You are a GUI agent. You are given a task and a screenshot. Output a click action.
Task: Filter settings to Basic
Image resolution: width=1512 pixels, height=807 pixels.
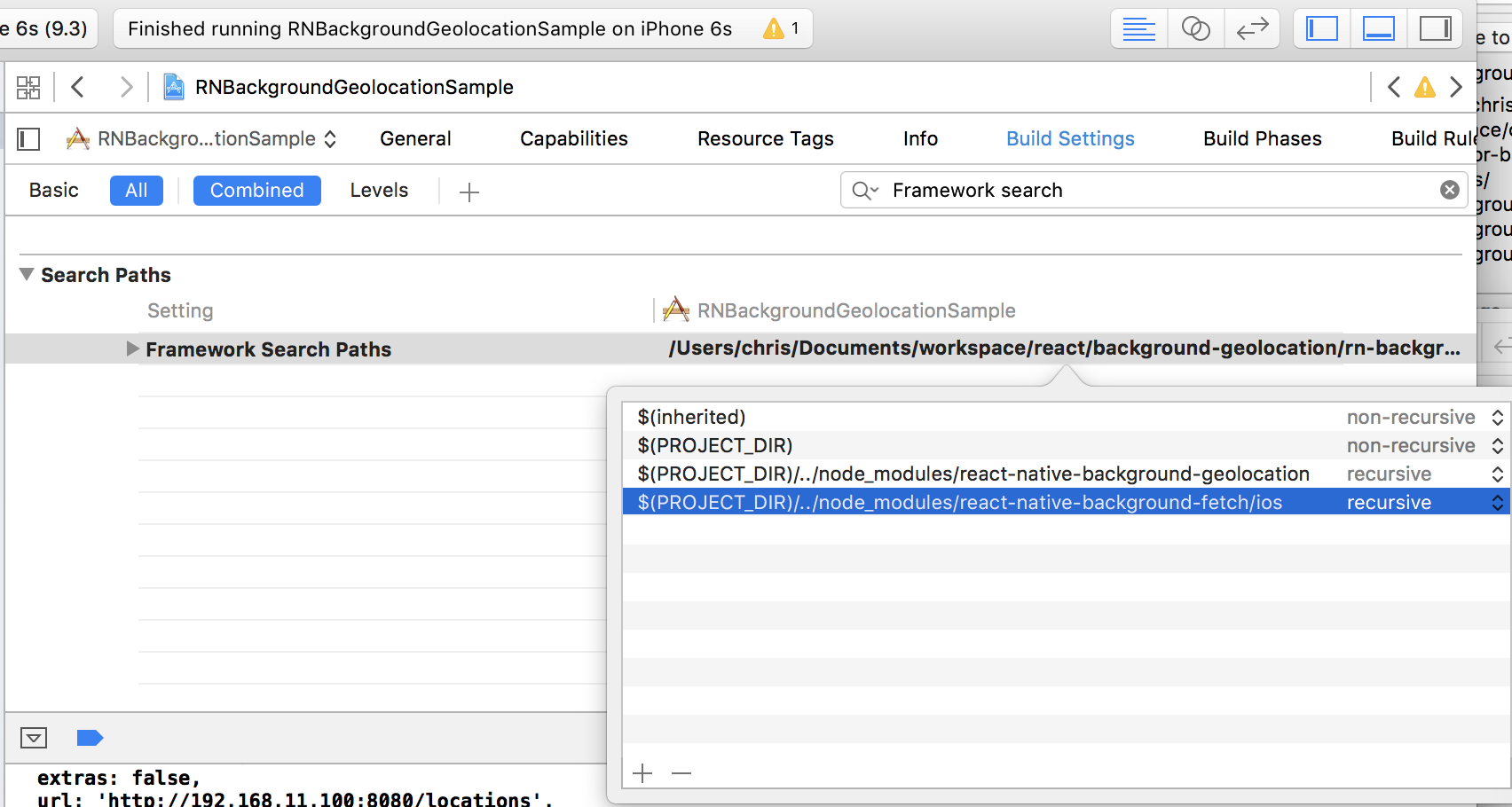tap(54, 191)
